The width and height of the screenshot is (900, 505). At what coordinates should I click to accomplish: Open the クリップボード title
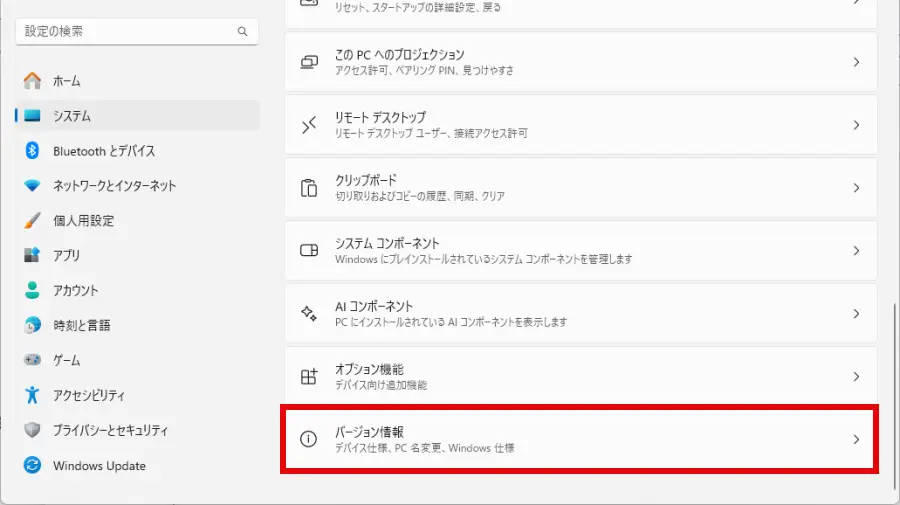pos(366,180)
